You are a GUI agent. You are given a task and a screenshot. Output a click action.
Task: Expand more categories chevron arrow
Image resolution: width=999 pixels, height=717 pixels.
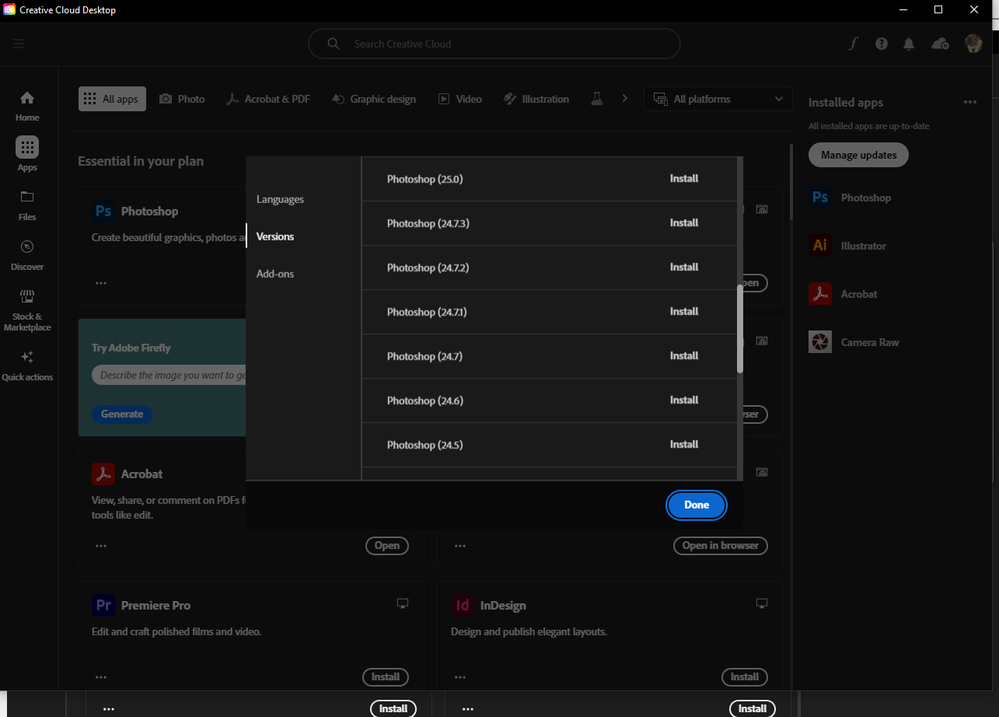coord(624,98)
